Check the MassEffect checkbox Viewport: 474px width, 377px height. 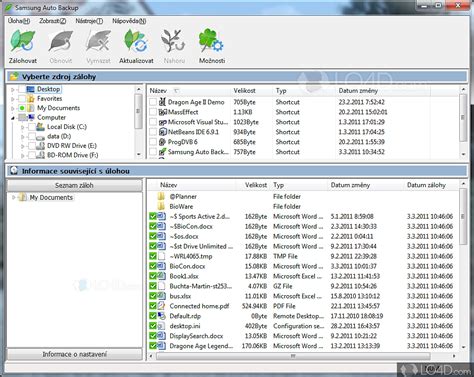(x=153, y=112)
